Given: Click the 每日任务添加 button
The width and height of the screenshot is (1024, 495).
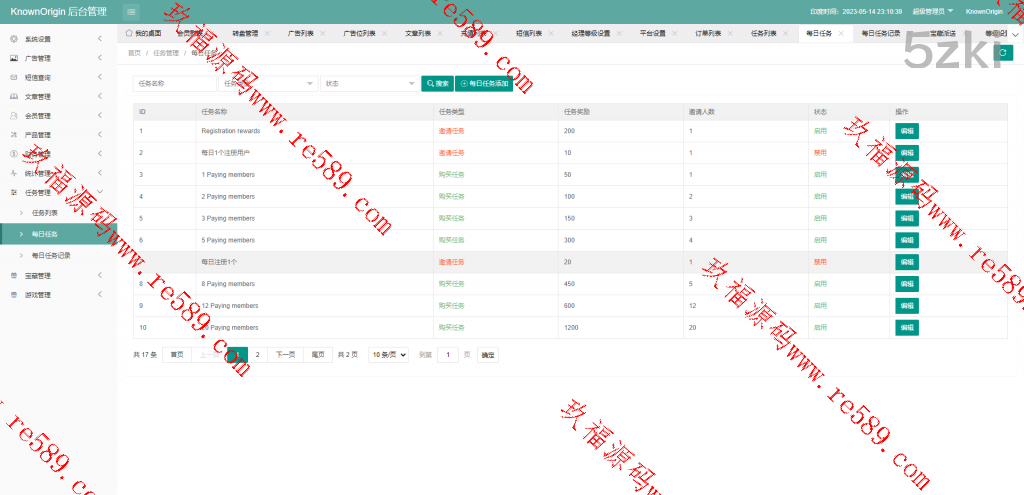Looking at the screenshot, I should [484, 84].
